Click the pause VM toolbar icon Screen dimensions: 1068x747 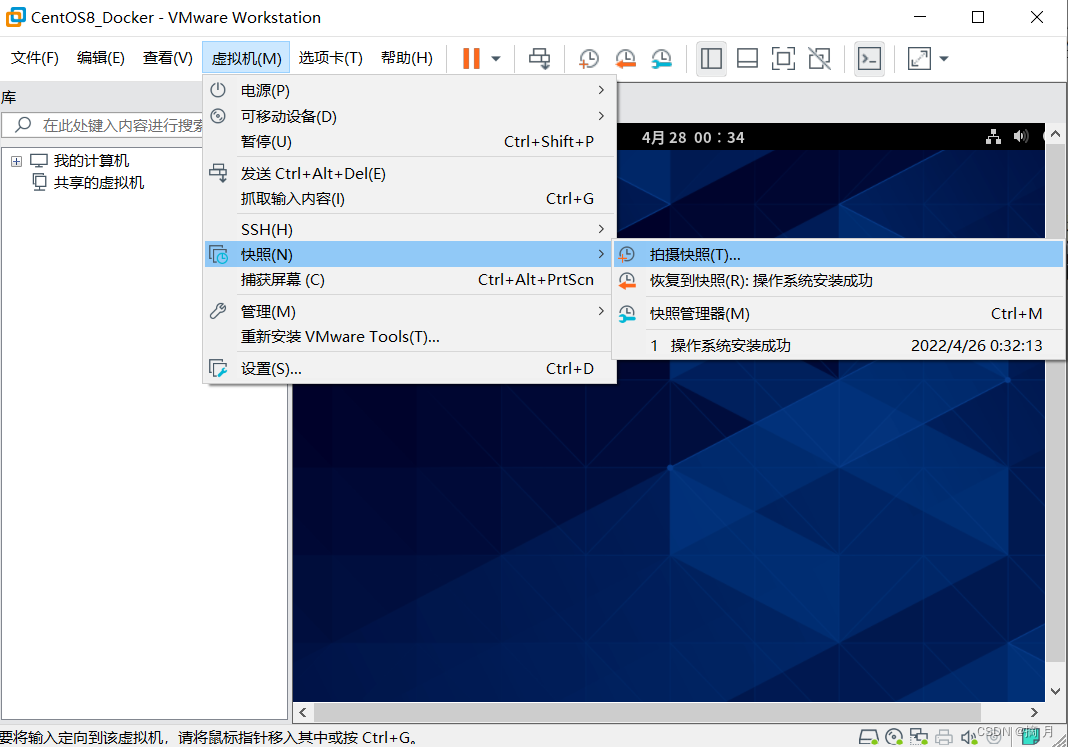coord(471,59)
